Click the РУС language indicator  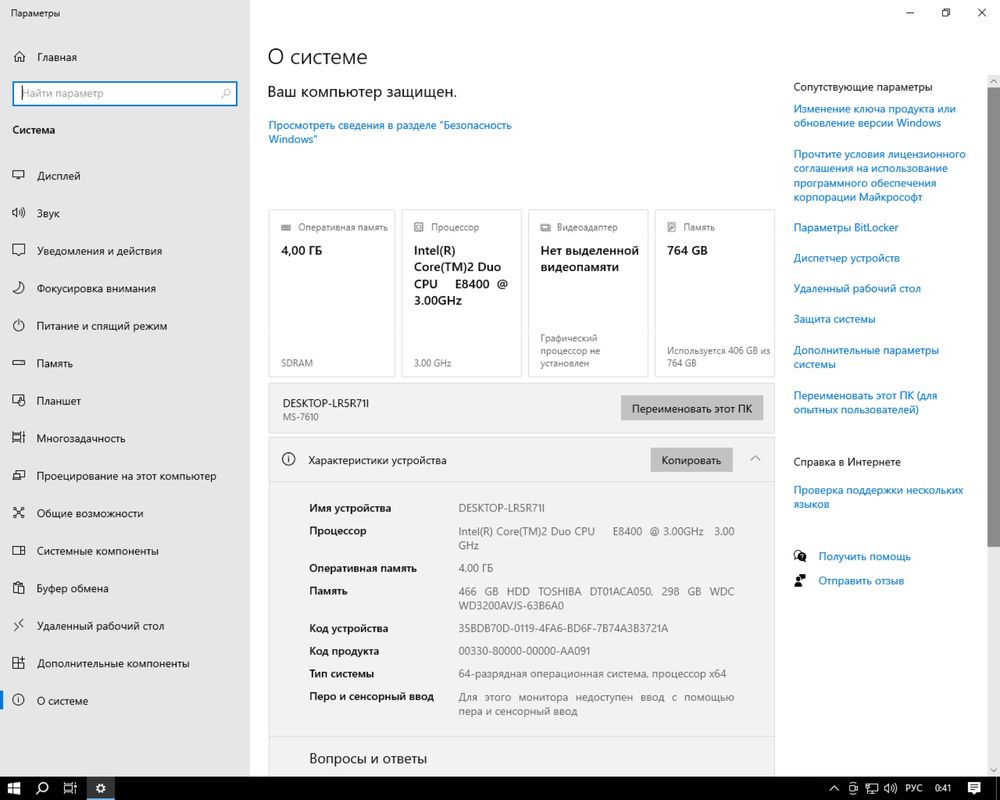(x=913, y=789)
